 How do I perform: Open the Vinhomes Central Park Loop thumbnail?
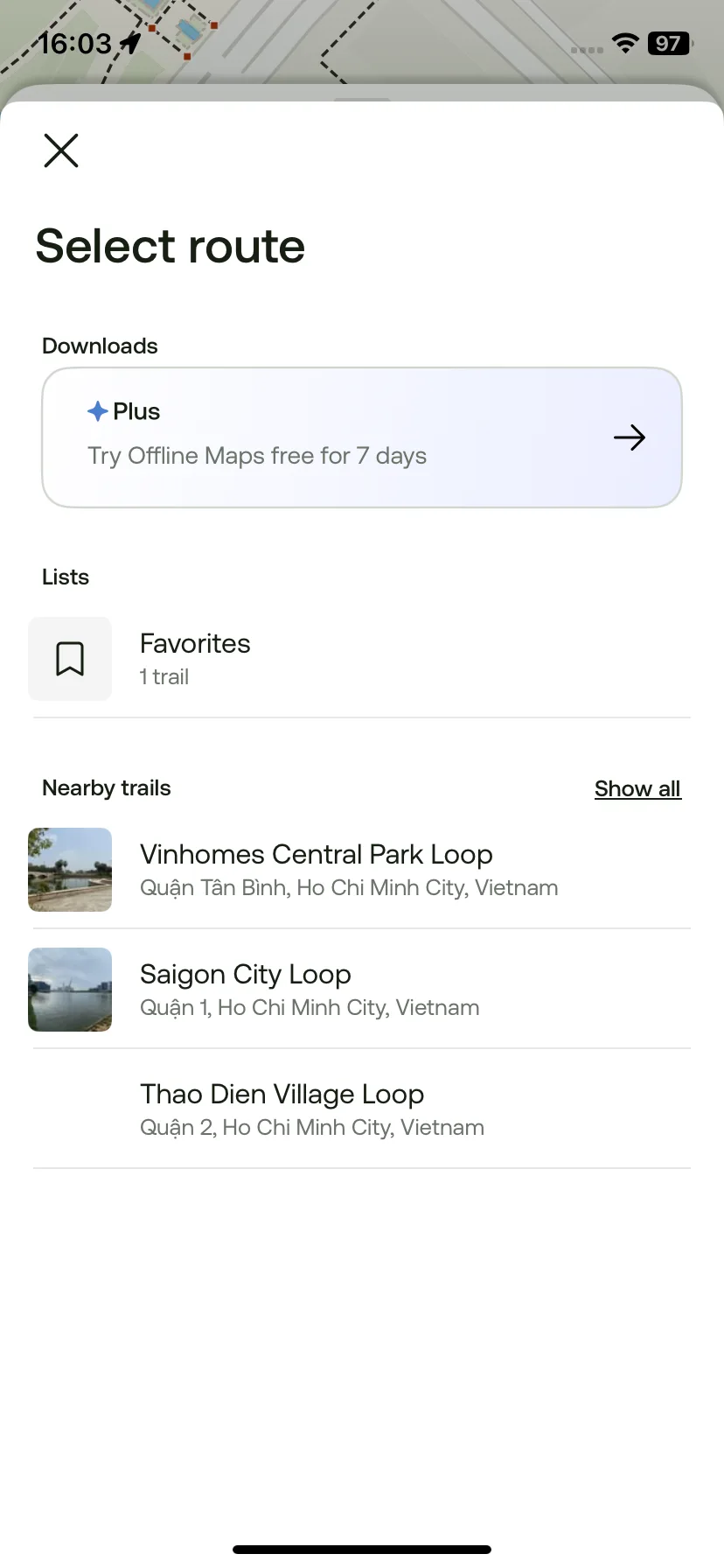coord(70,870)
